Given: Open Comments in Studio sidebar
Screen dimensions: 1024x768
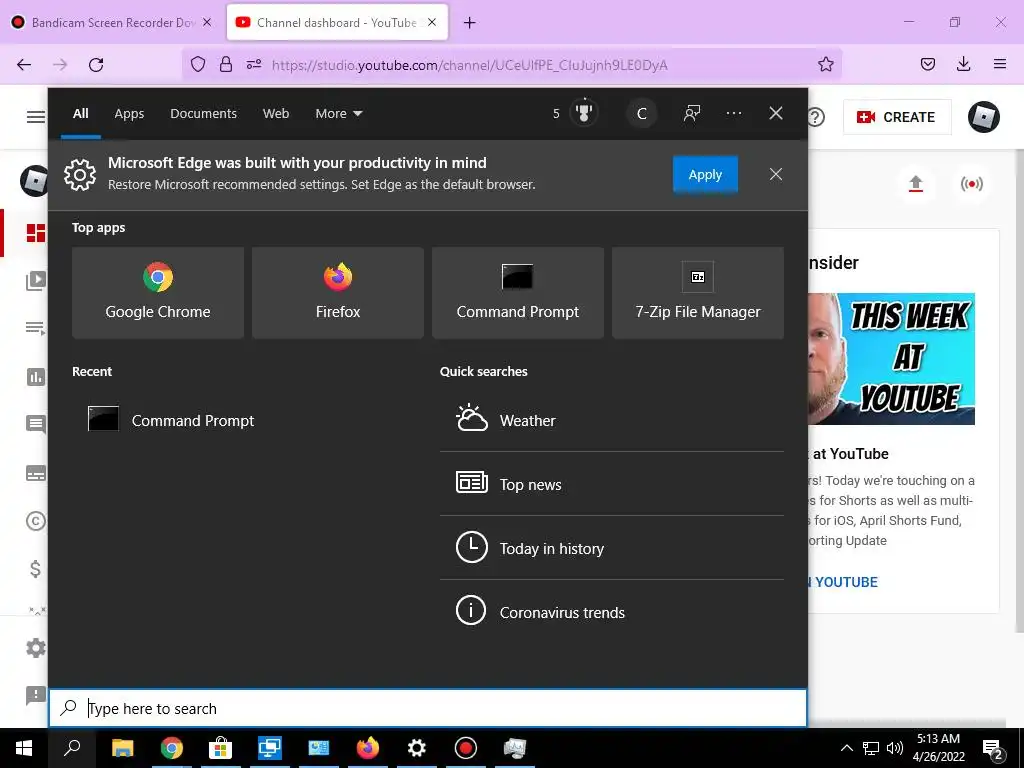Looking at the screenshot, I should (x=35, y=424).
